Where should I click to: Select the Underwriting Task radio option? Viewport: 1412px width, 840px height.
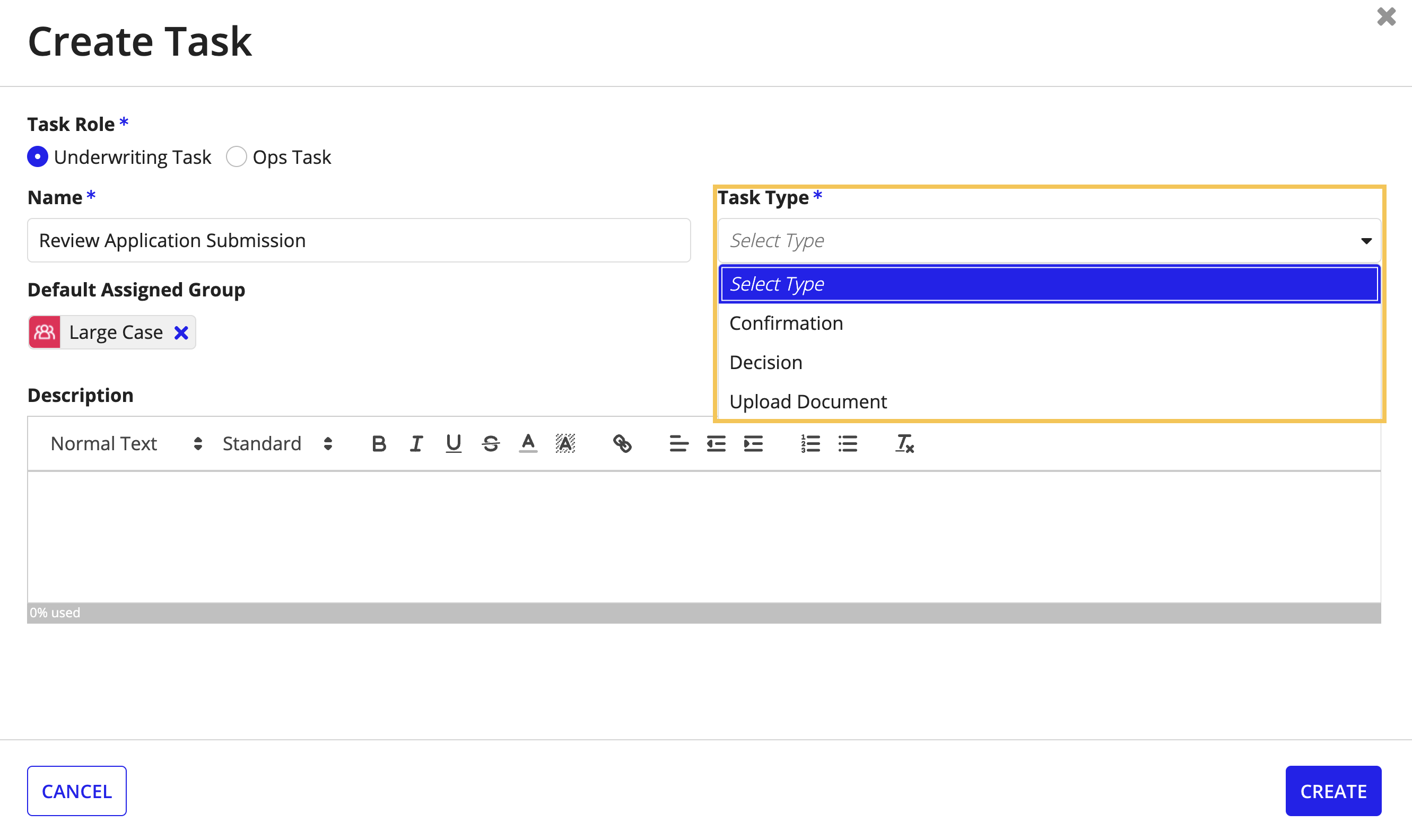(x=38, y=157)
